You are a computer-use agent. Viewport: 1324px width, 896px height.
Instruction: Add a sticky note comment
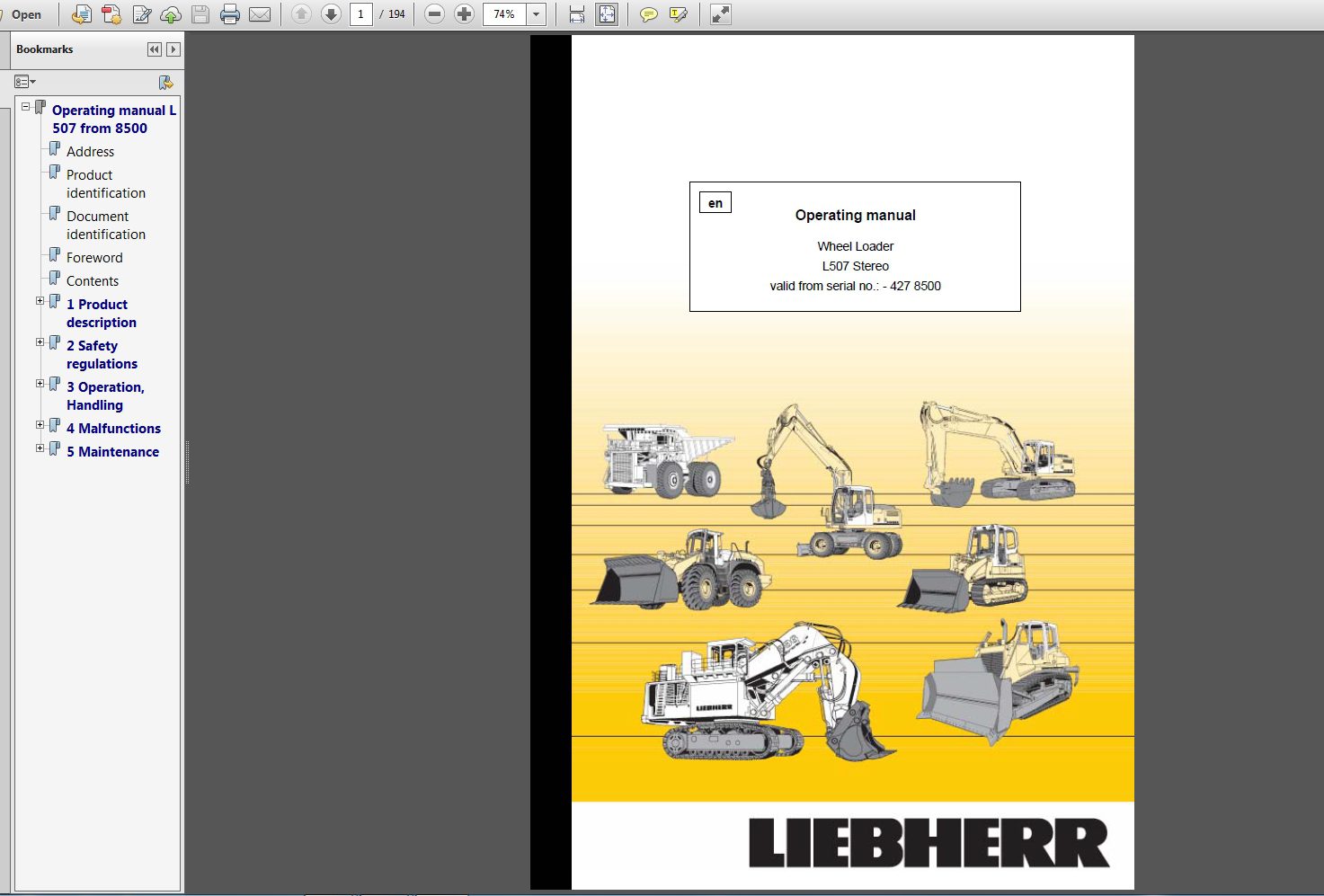click(648, 14)
